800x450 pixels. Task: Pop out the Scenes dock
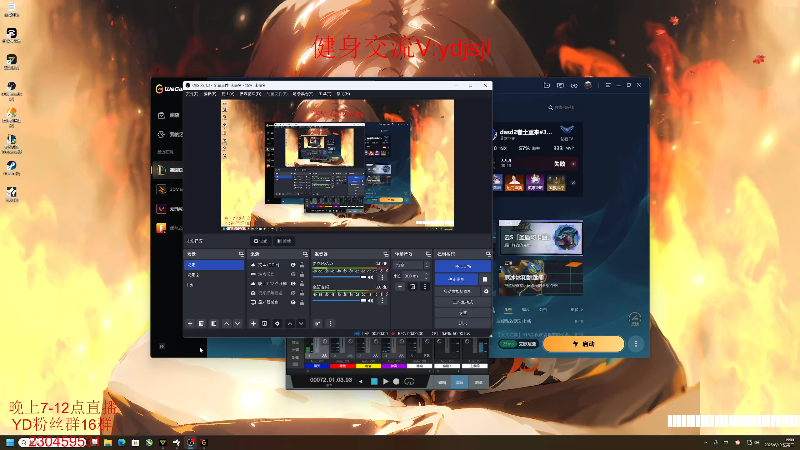[x=241, y=254]
